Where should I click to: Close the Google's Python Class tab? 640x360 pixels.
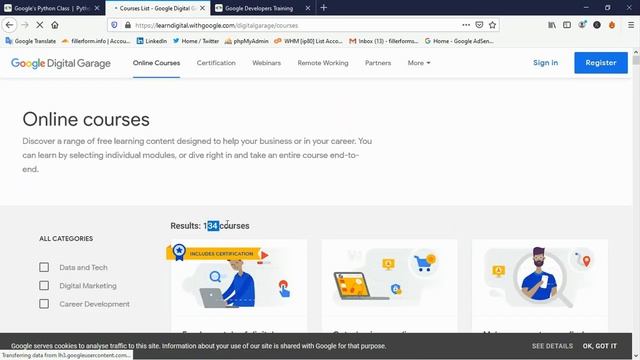pos(97,8)
